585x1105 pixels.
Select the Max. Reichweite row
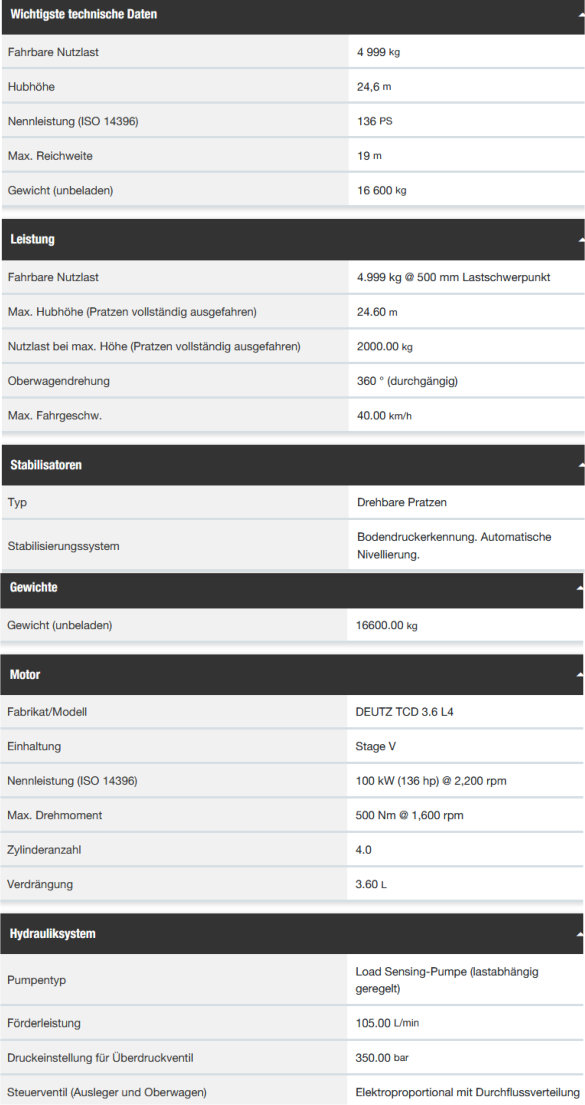(x=292, y=156)
